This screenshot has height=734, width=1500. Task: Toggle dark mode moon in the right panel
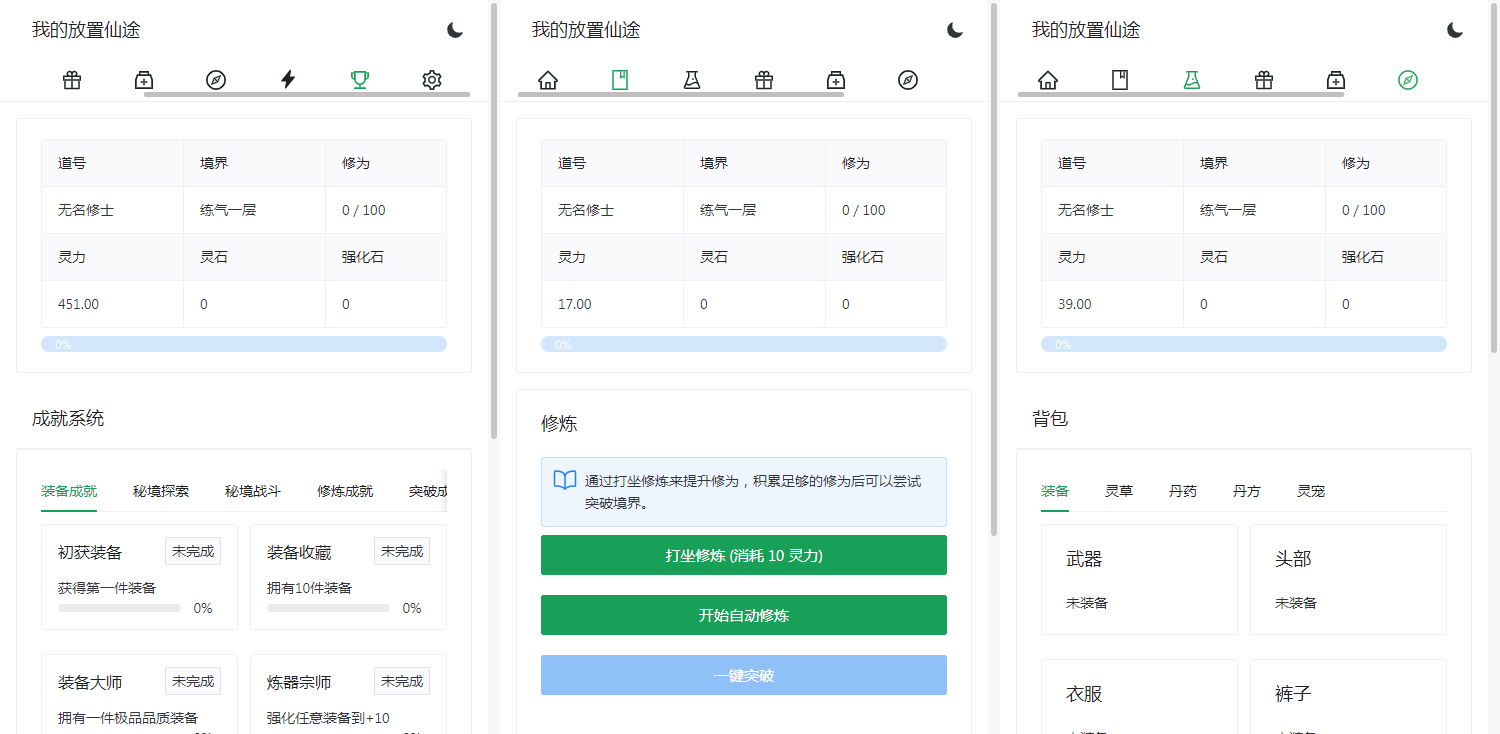click(1455, 30)
